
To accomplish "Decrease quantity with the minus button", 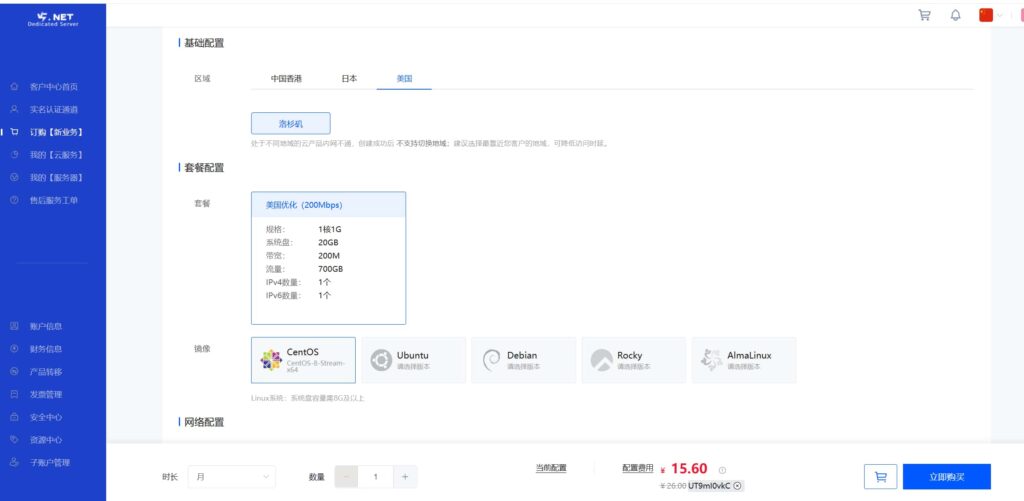I will click(x=346, y=477).
